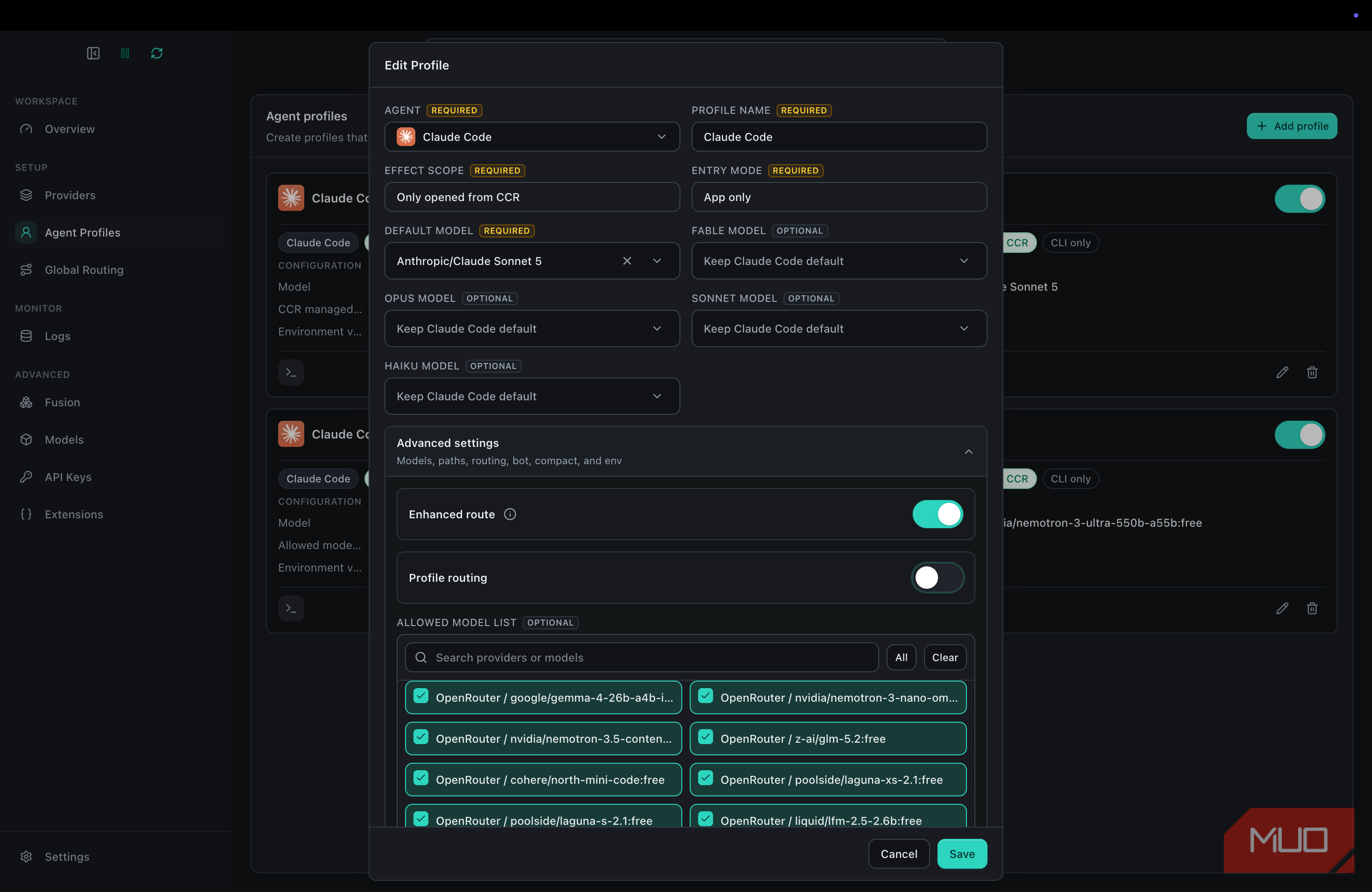
Task: Toggle off the second profile card switch
Action: coord(1300,435)
